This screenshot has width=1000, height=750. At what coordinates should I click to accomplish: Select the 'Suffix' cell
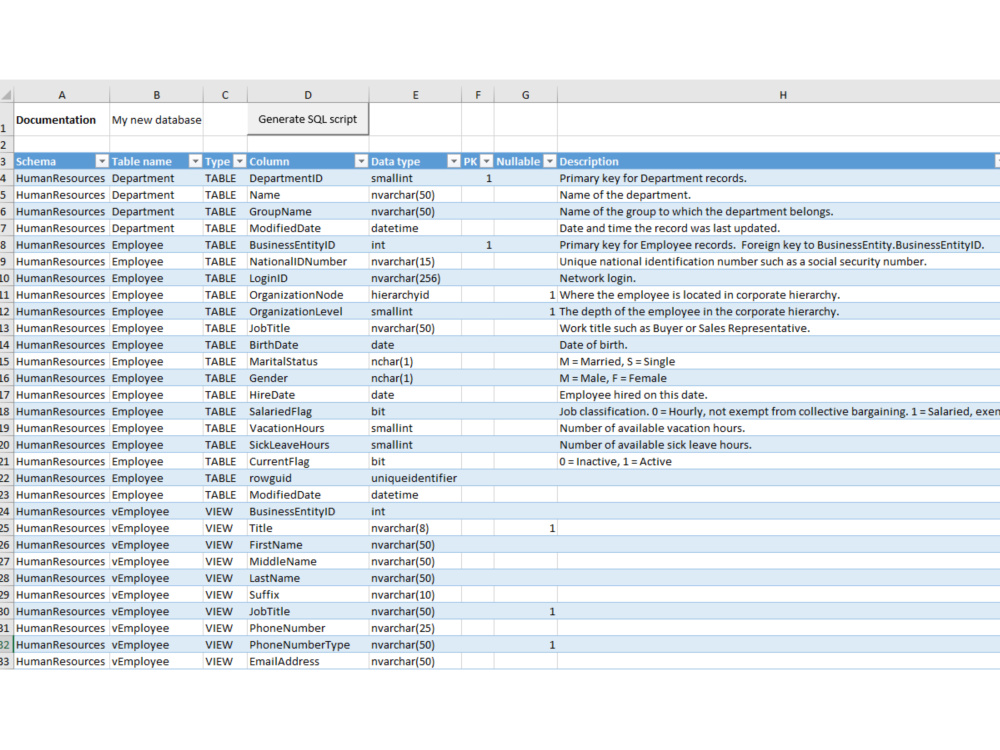[x=308, y=594]
